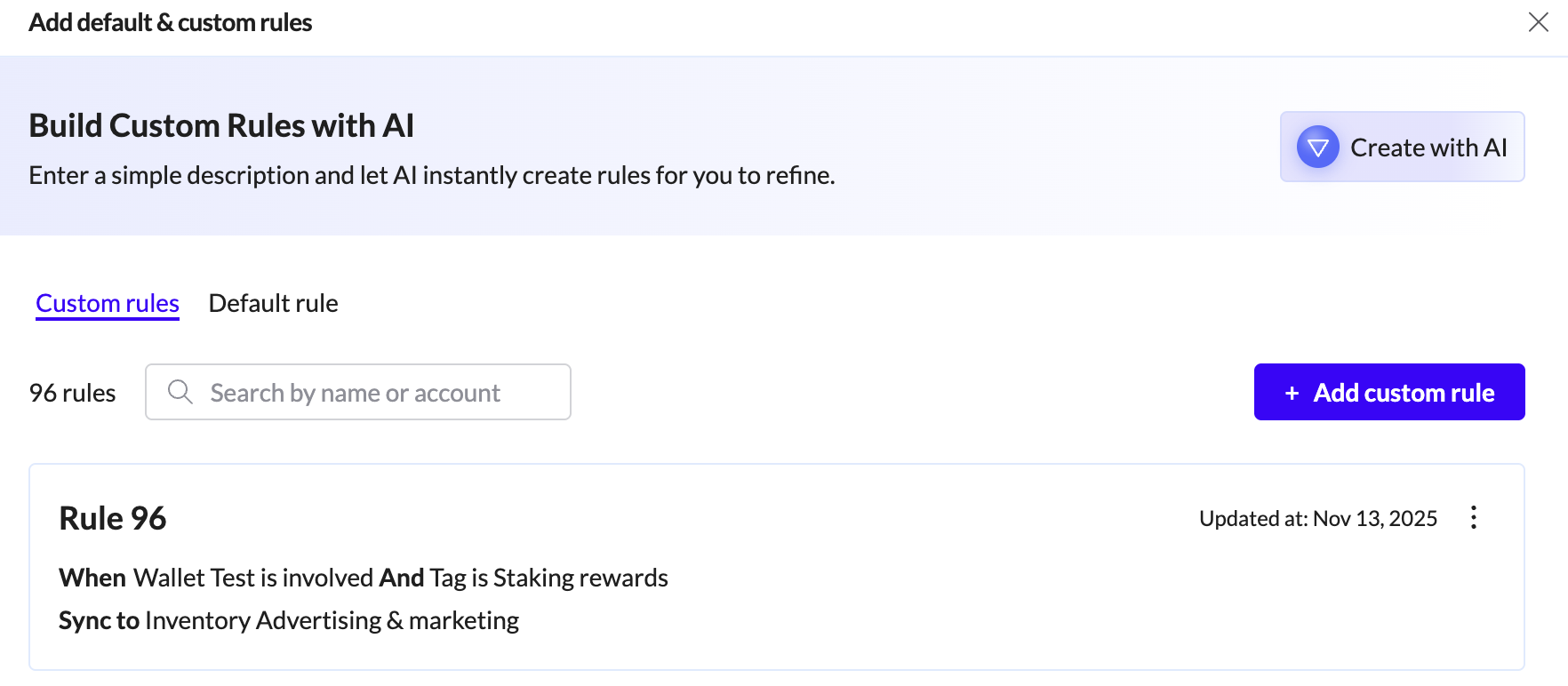Click the magnifier search icon
This screenshot has height=686, width=1568.
coord(180,392)
